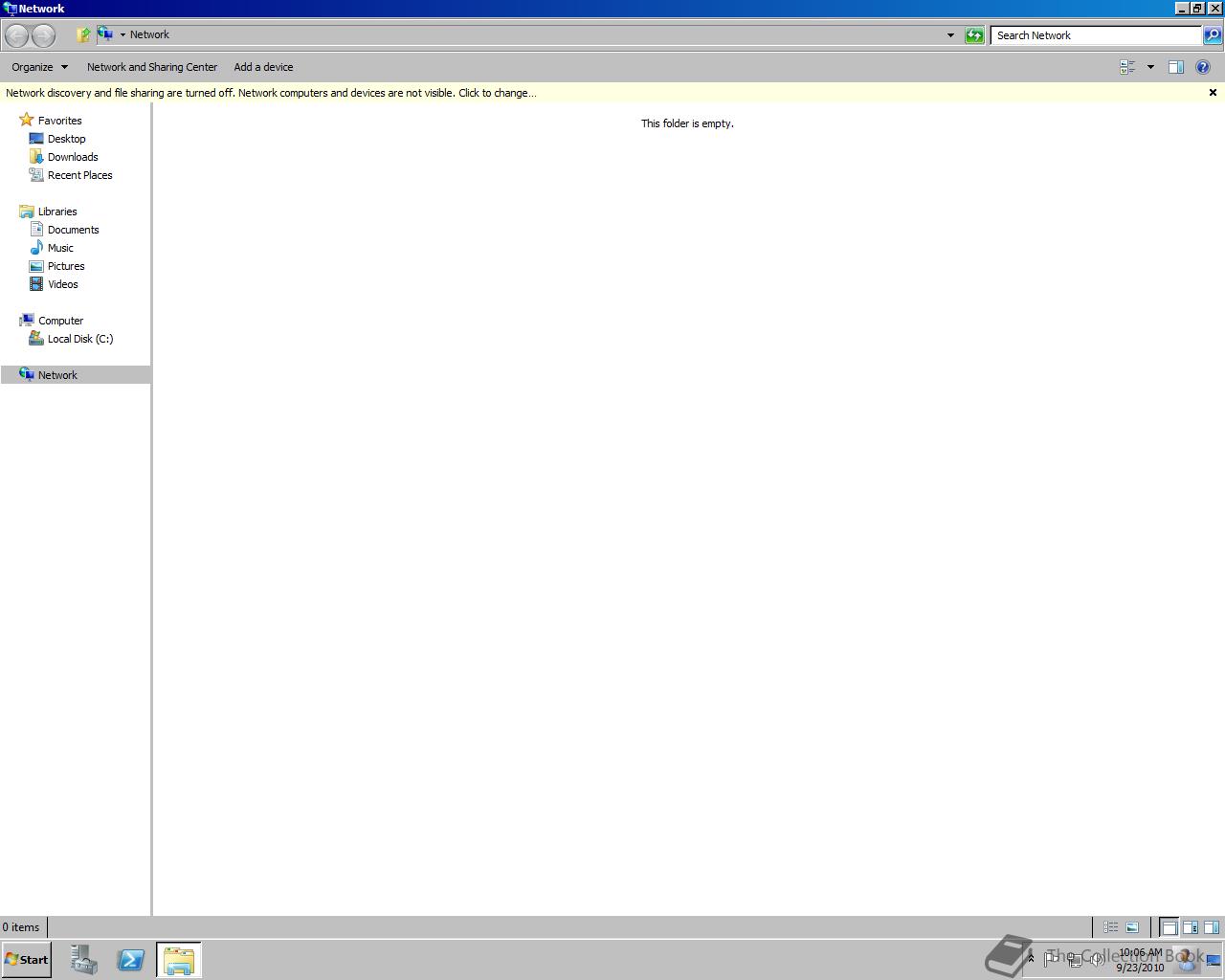Open the Help icon
Viewport: 1225px width, 980px height.
(x=1203, y=67)
